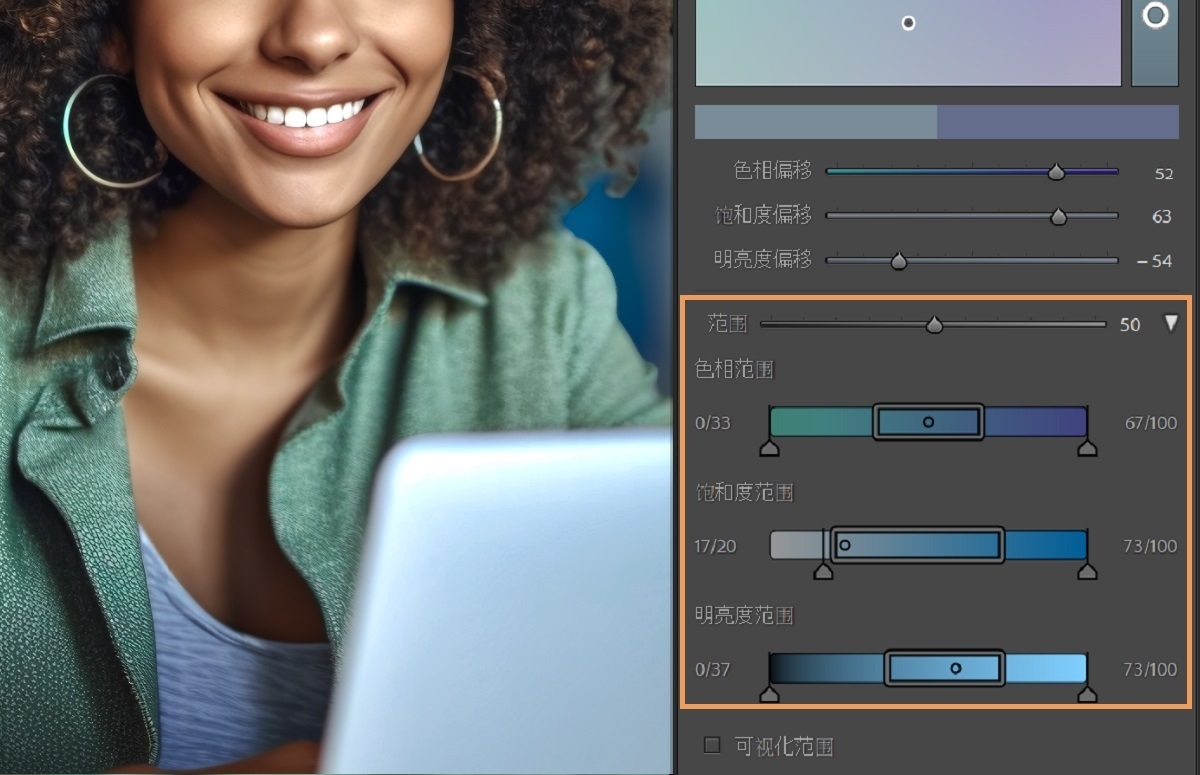
Task: Click the lower limit handle of 饱和度范围
Action: click(x=823, y=571)
